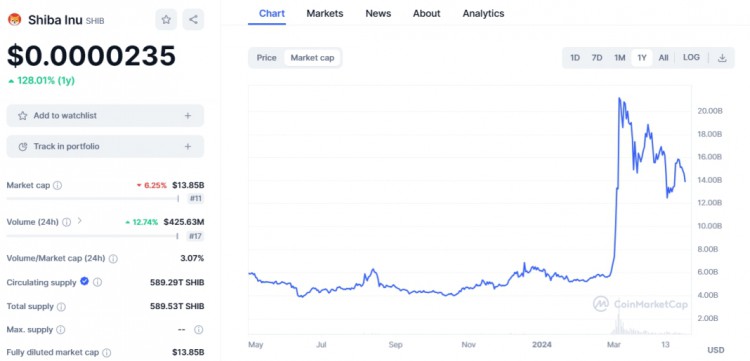
Task: Select the 7D time range
Action: 597,58
